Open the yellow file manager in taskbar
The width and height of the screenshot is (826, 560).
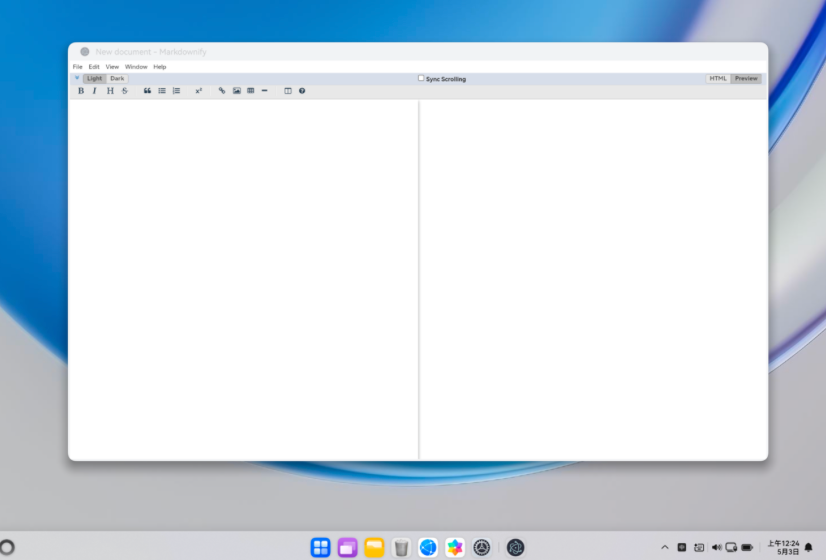click(x=374, y=547)
